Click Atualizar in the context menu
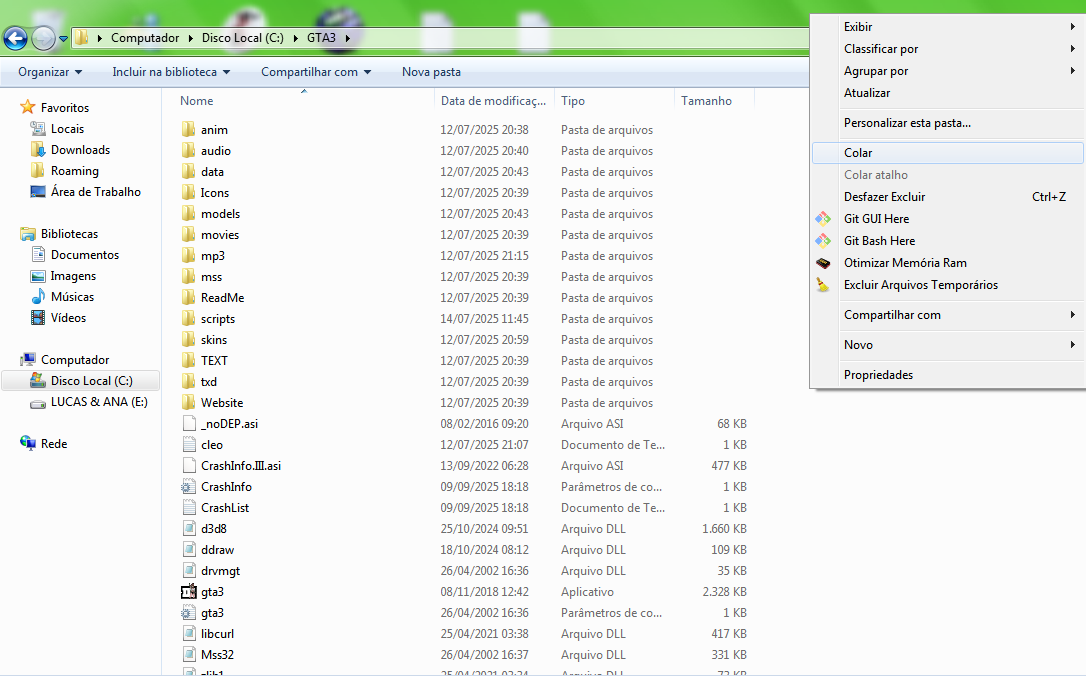This screenshot has height=676, width=1086. click(x=867, y=93)
